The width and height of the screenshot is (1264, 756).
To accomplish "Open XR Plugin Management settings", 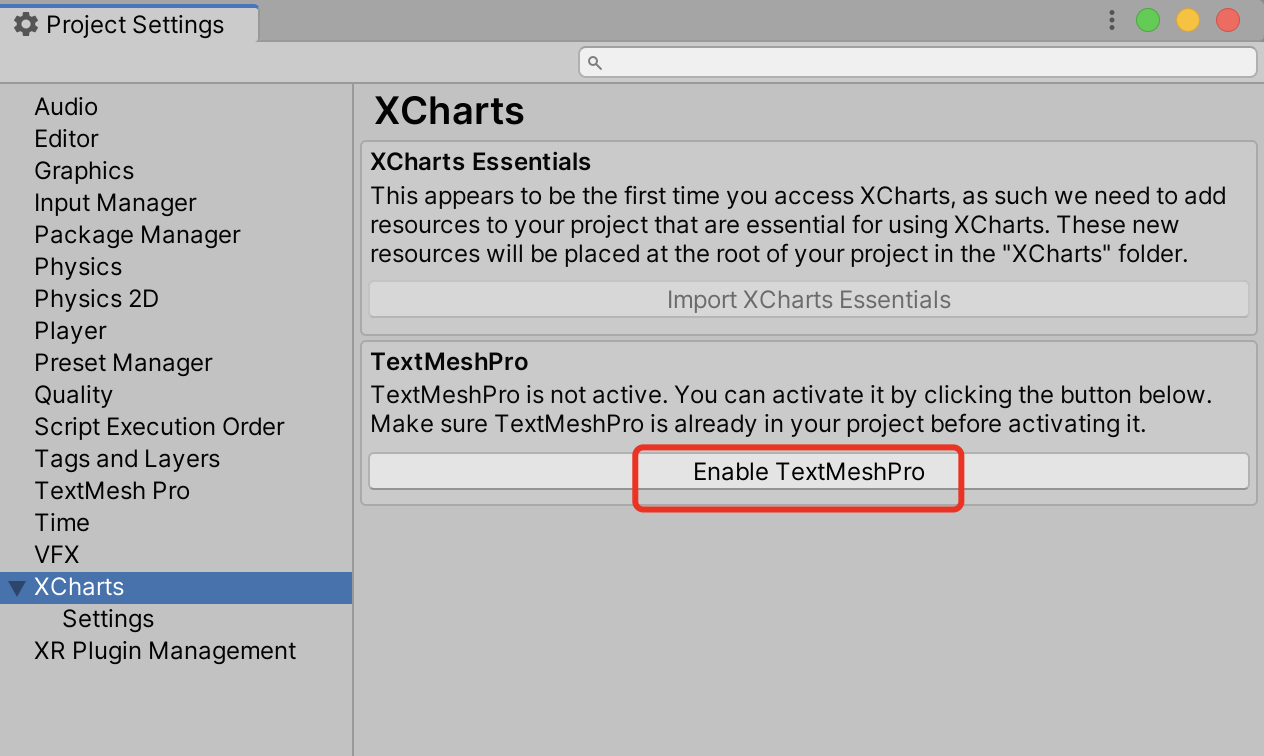I will [165, 651].
